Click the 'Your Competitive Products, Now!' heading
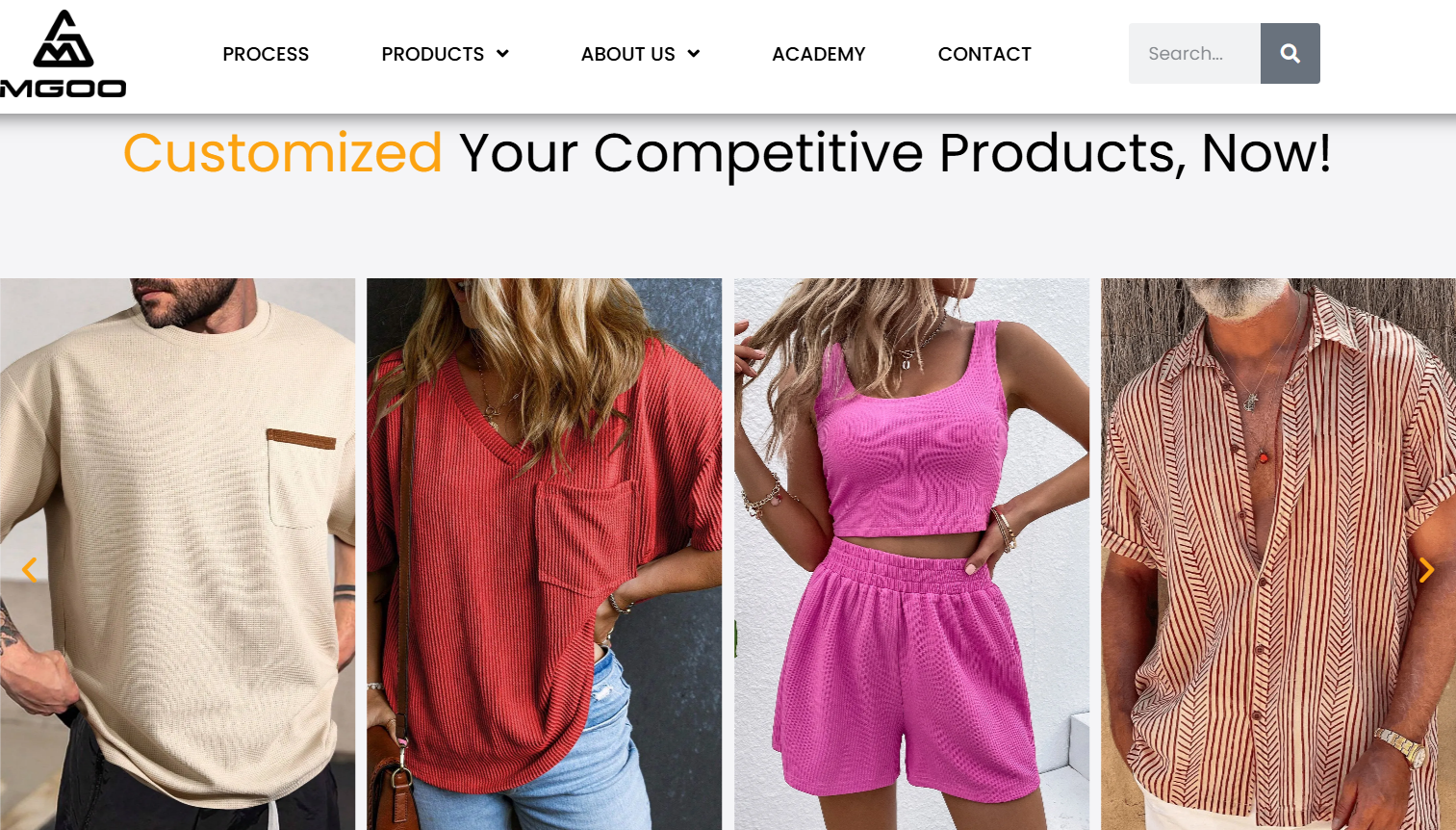1456x830 pixels. (895, 153)
